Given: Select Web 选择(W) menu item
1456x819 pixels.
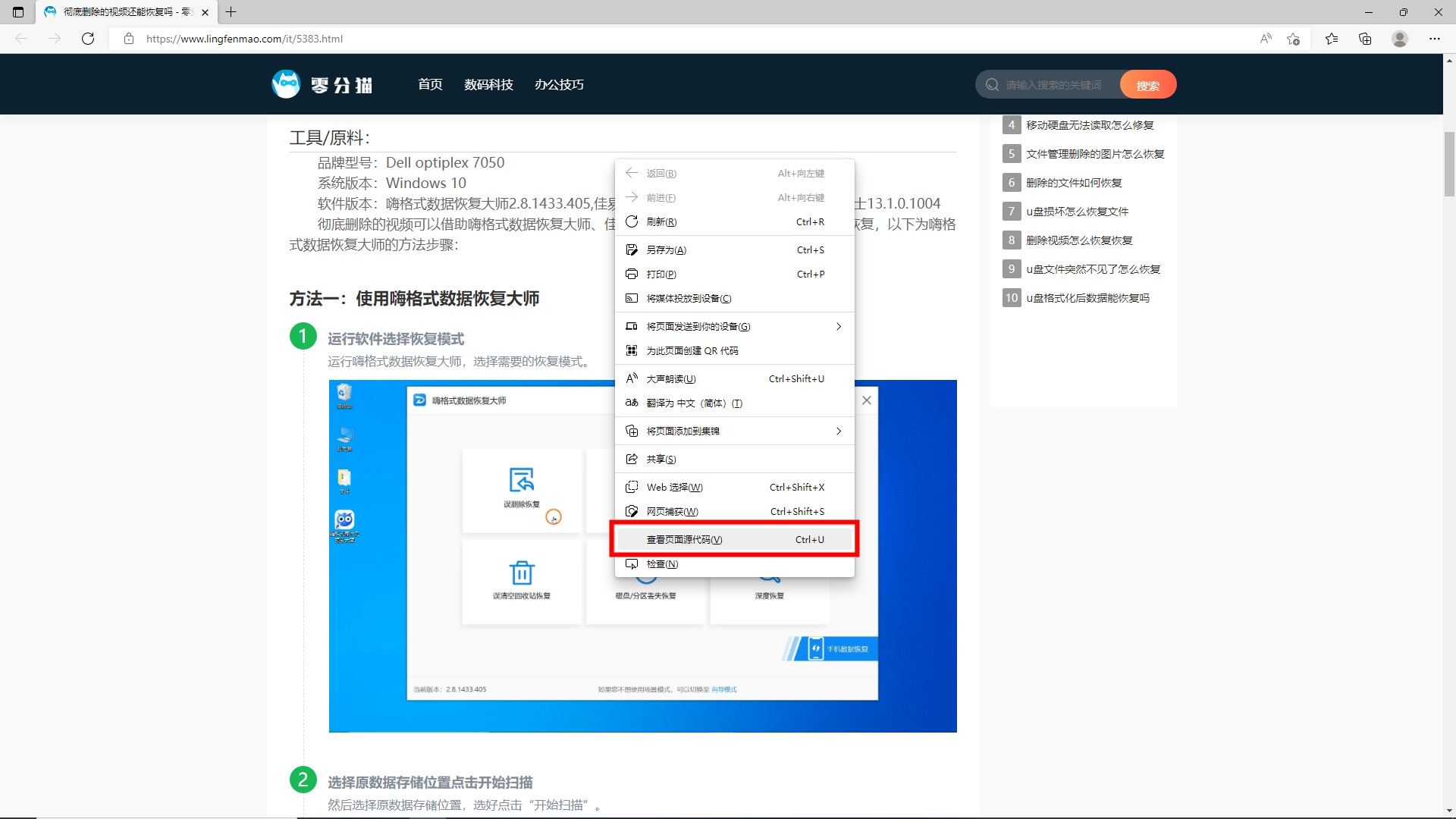Looking at the screenshot, I should 734,488.
